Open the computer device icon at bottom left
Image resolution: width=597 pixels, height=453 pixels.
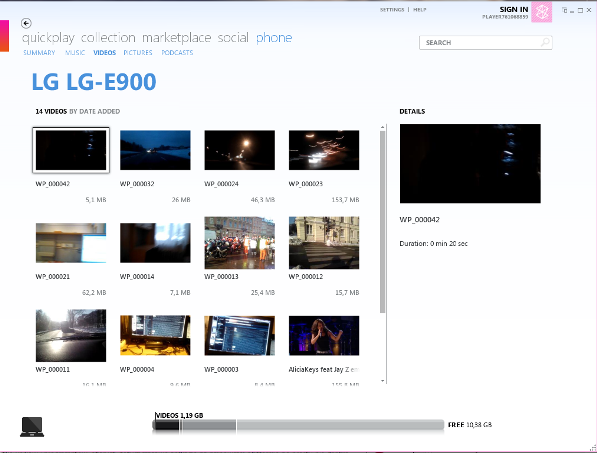(32, 427)
